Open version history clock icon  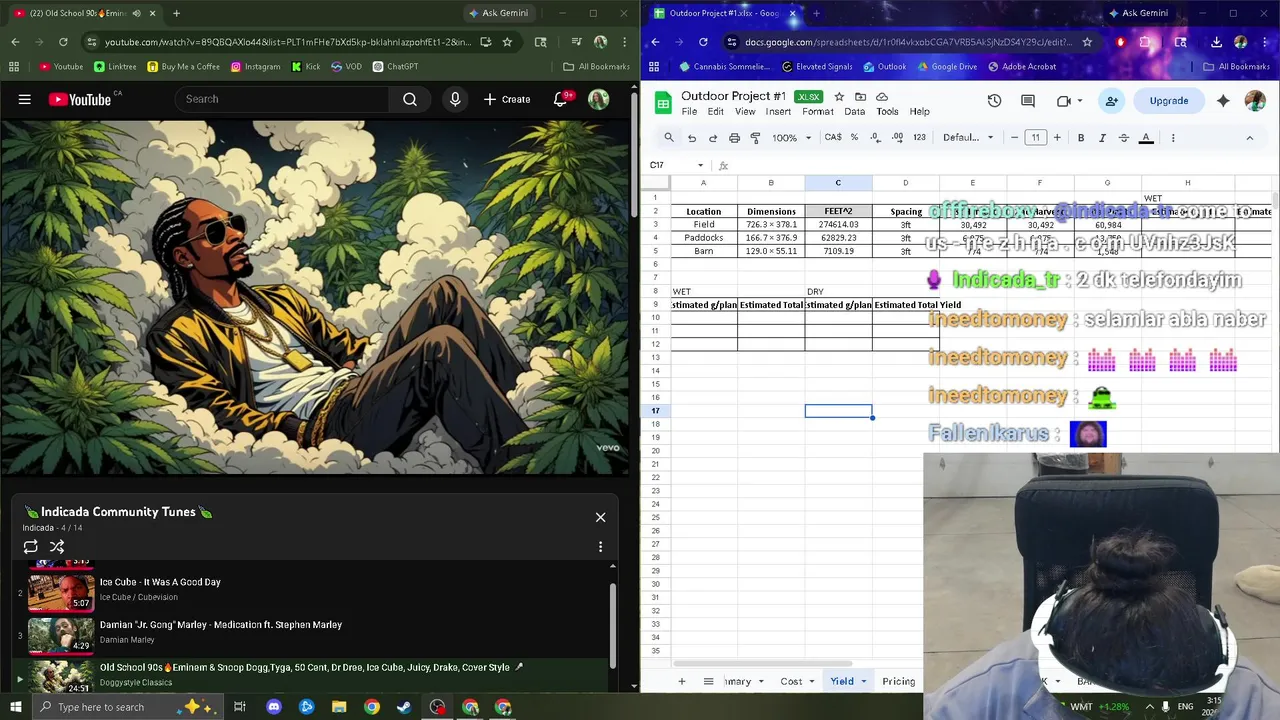994,101
